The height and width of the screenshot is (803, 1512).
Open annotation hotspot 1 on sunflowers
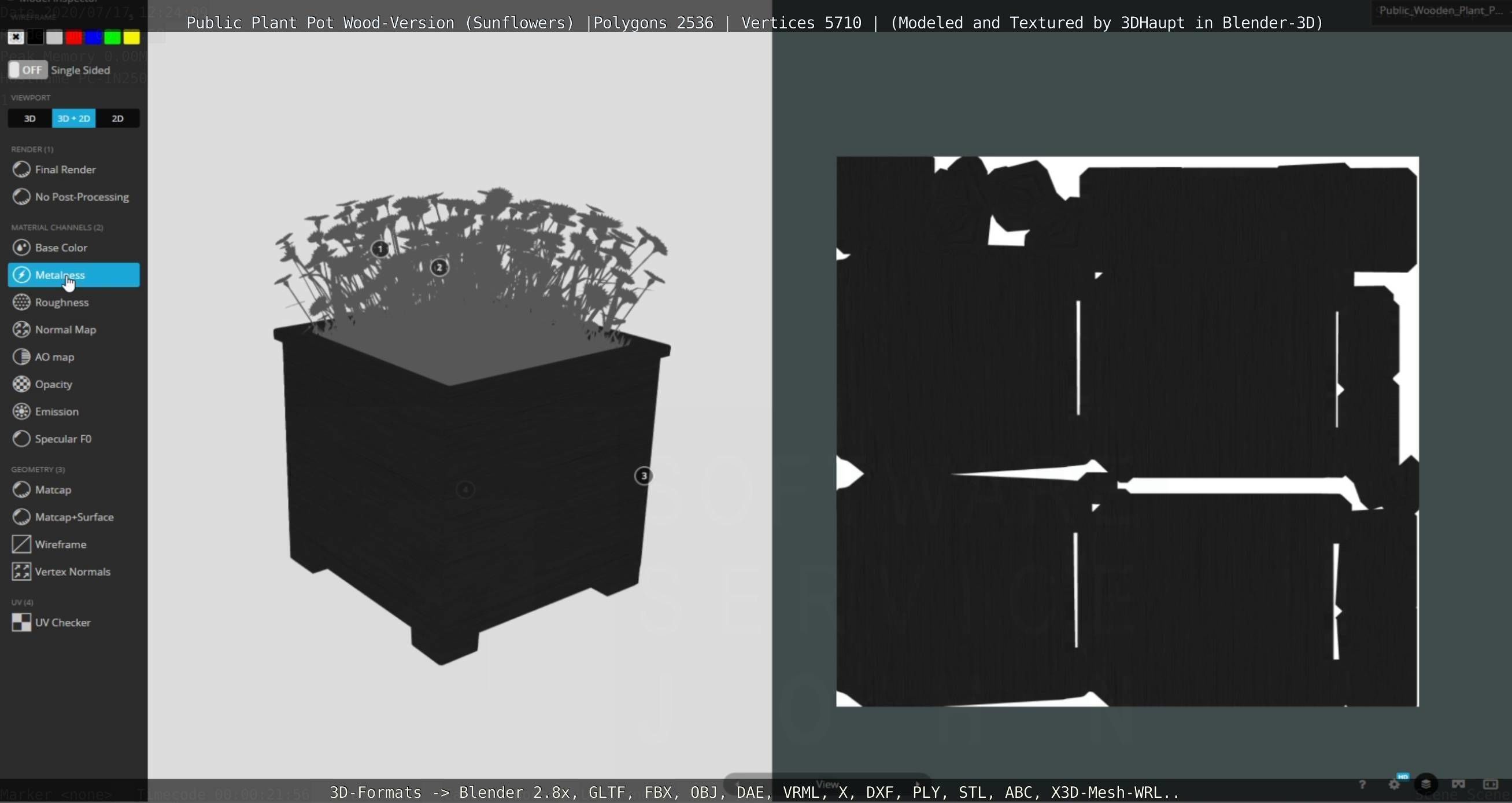click(x=380, y=249)
